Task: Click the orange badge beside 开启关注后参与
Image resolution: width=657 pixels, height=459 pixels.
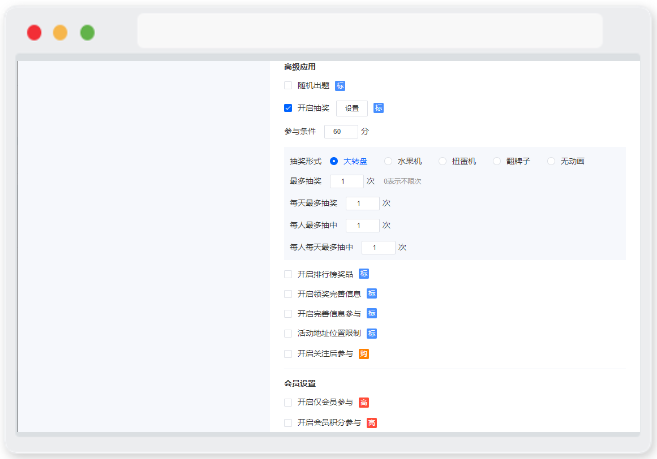Action: point(364,354)
